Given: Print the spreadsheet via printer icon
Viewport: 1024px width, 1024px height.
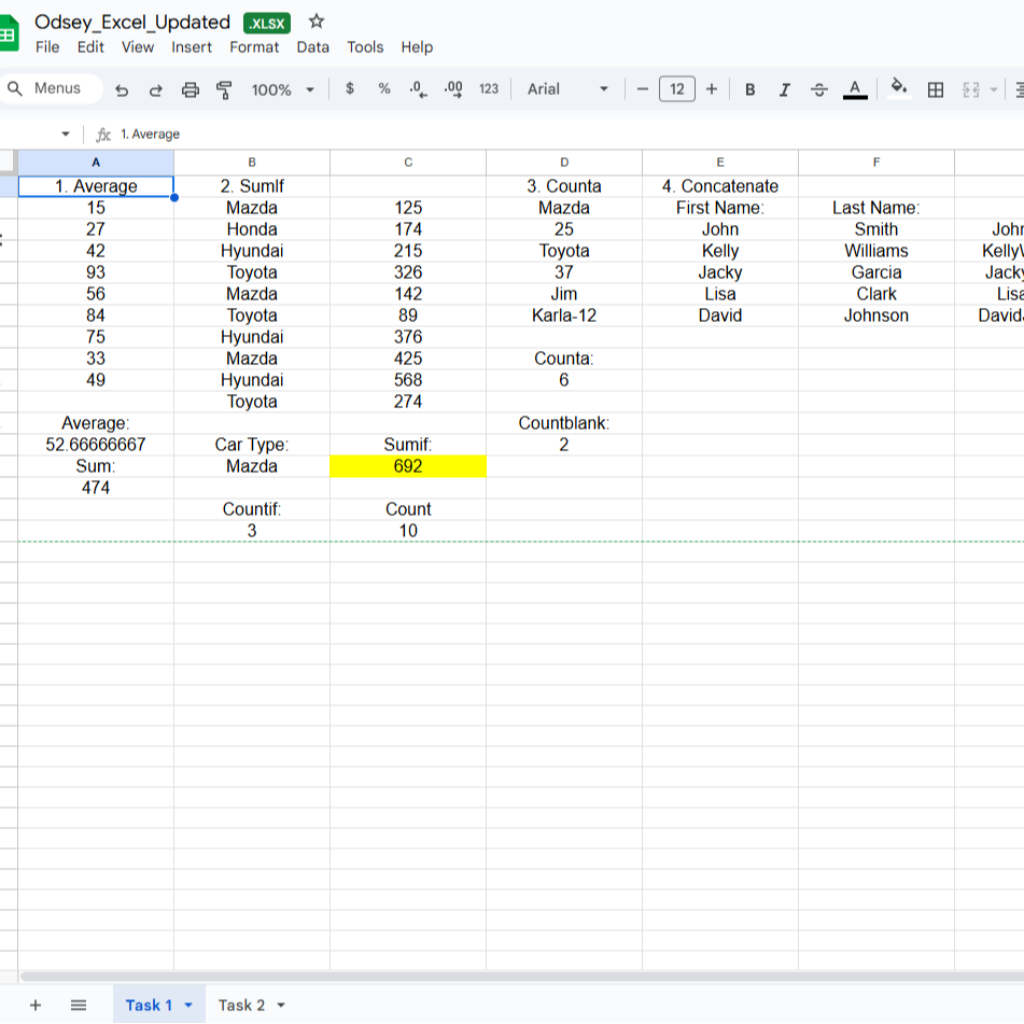Looking at the screenshot, I should coord(190,90).
